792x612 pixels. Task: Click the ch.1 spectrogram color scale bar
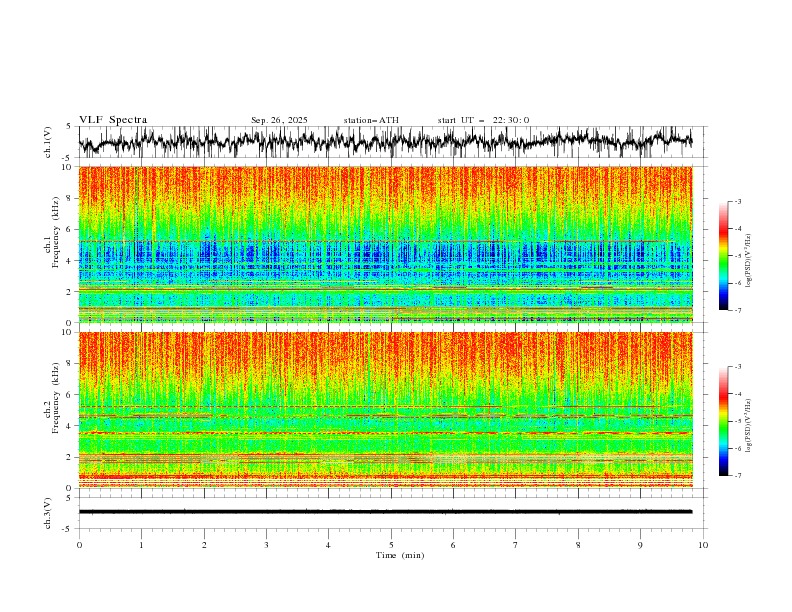[723, 255]
